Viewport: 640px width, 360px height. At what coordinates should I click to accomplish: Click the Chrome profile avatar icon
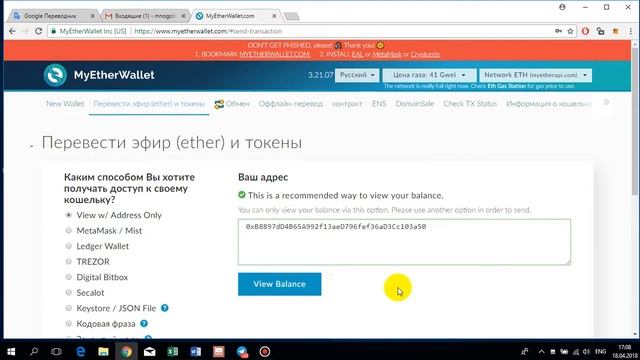562,7
